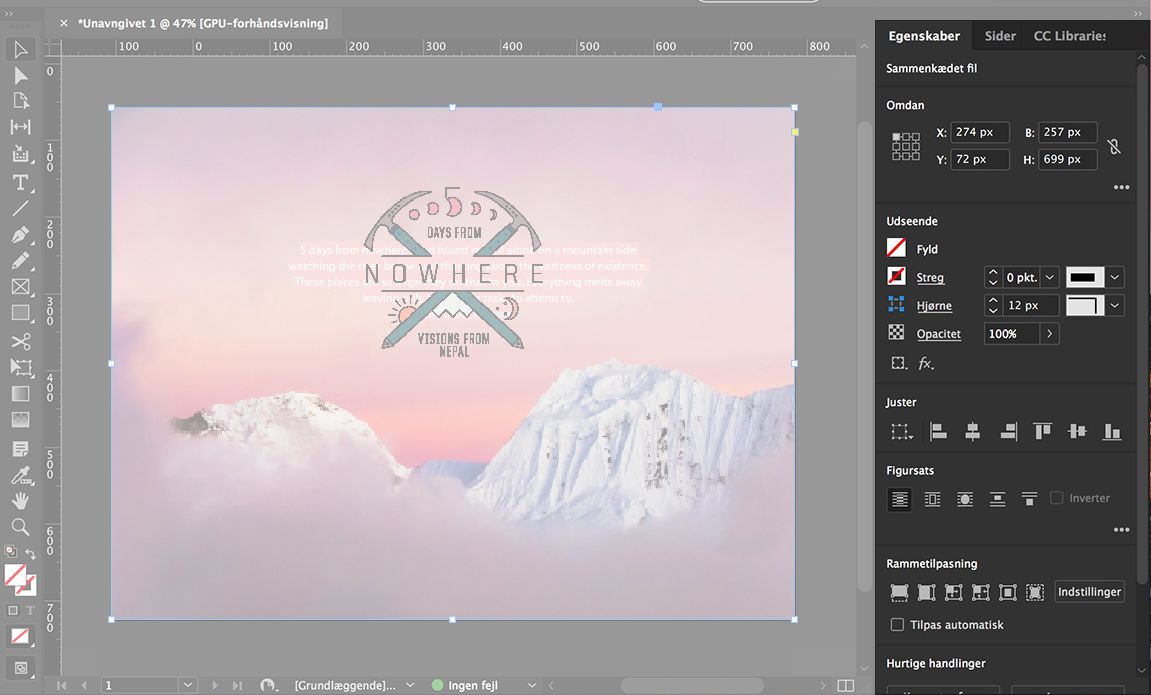Image resolution: width=1151 pixels, height=695 pixels.
Task: Open the stroke weight dropdown
Action: tap(1050, 277)
